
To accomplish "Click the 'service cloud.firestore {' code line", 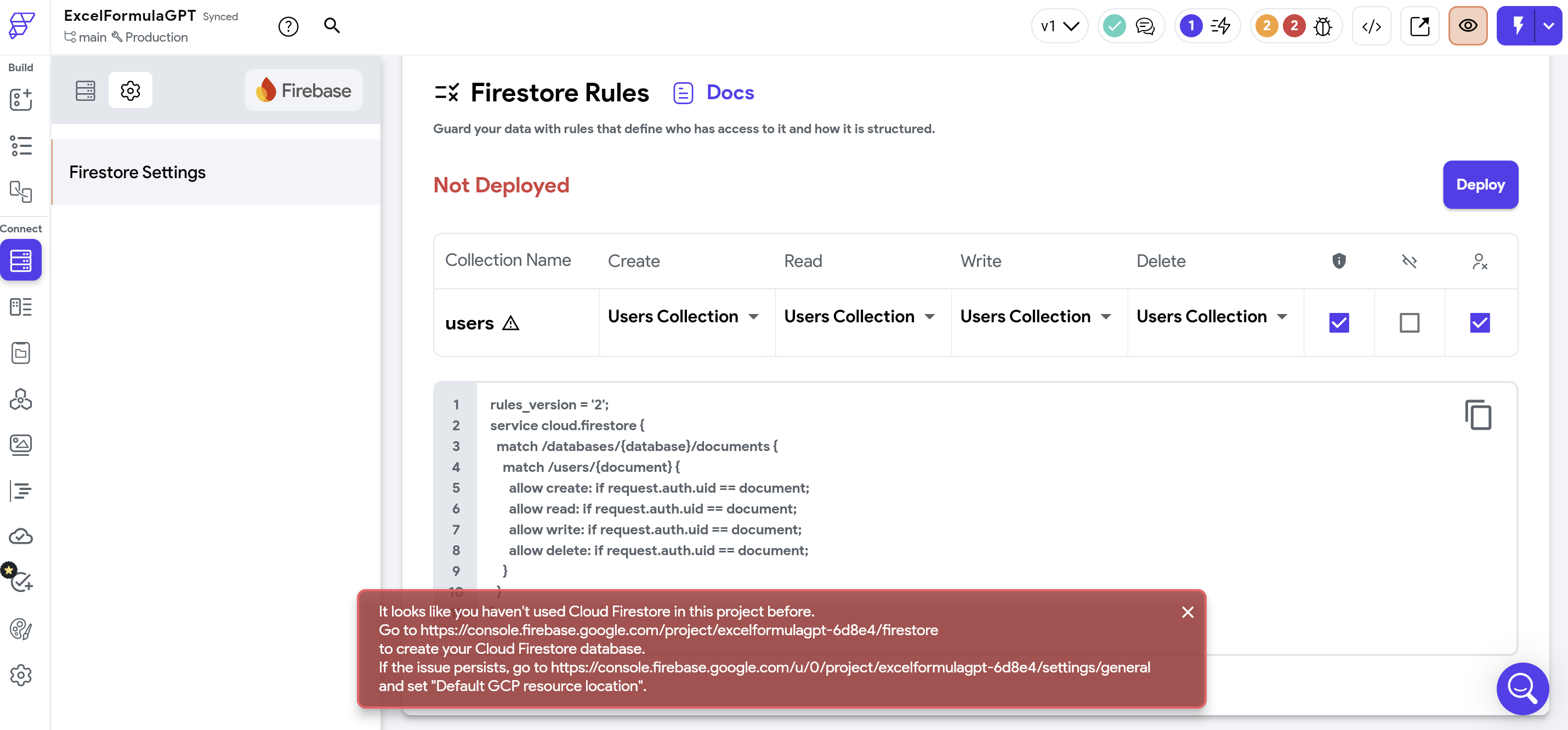I will 567,425.
